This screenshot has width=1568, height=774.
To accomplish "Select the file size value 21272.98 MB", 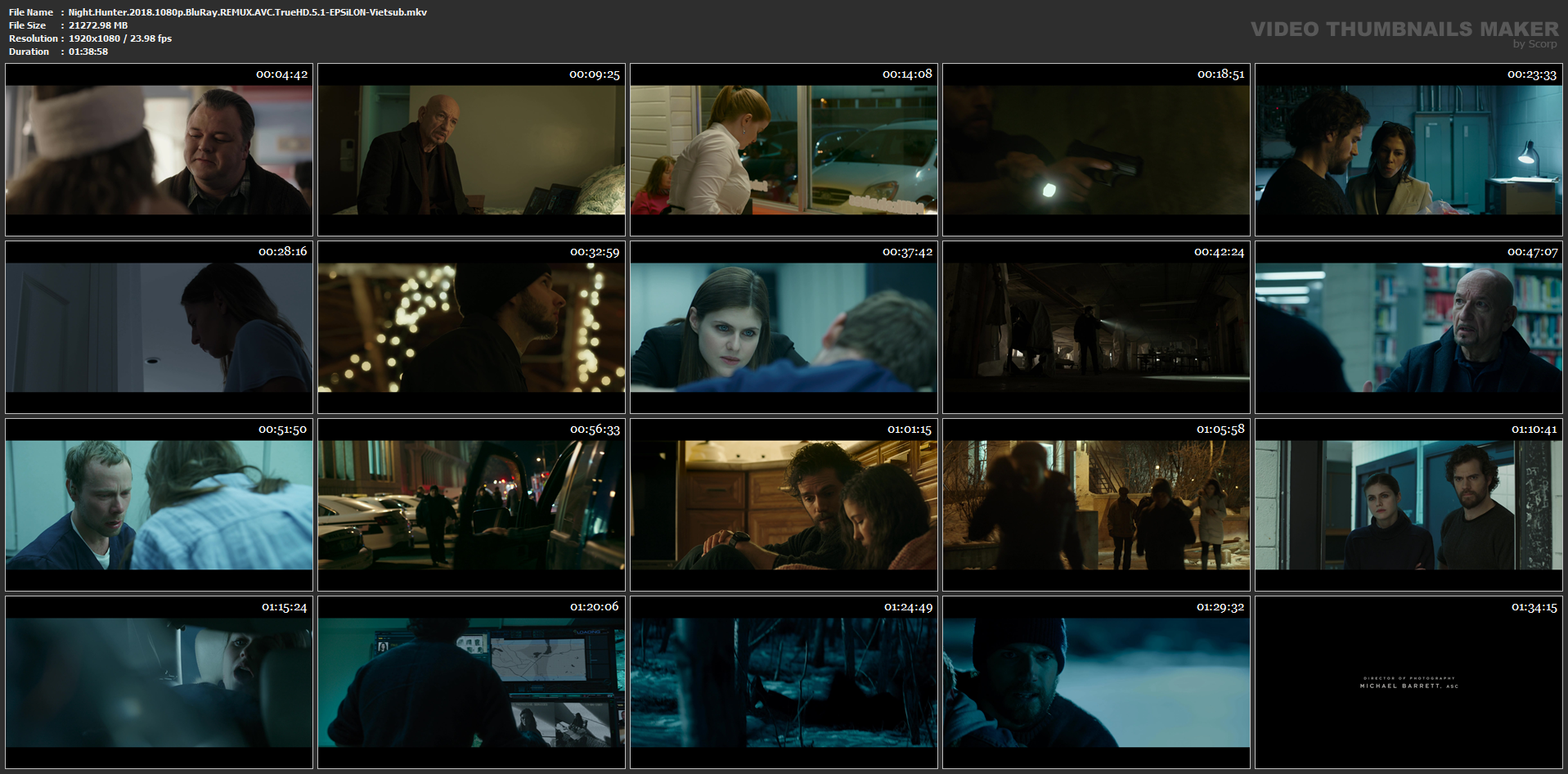I will pyautogui.click(x=98, y=25).
